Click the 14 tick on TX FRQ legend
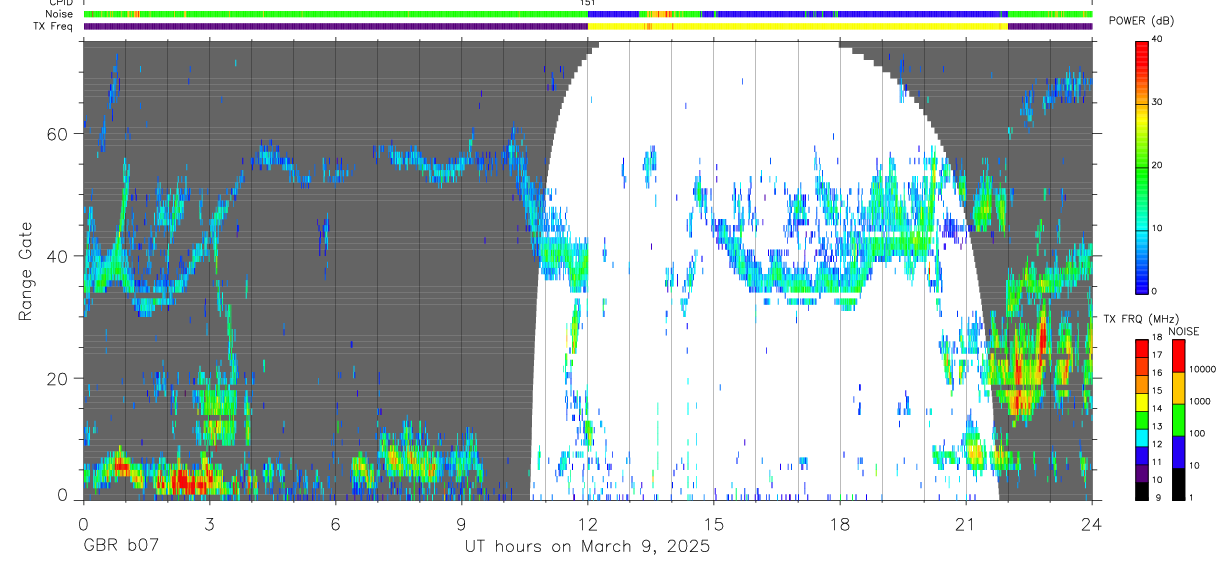 pyautogui.click(x=1157, y=408)
